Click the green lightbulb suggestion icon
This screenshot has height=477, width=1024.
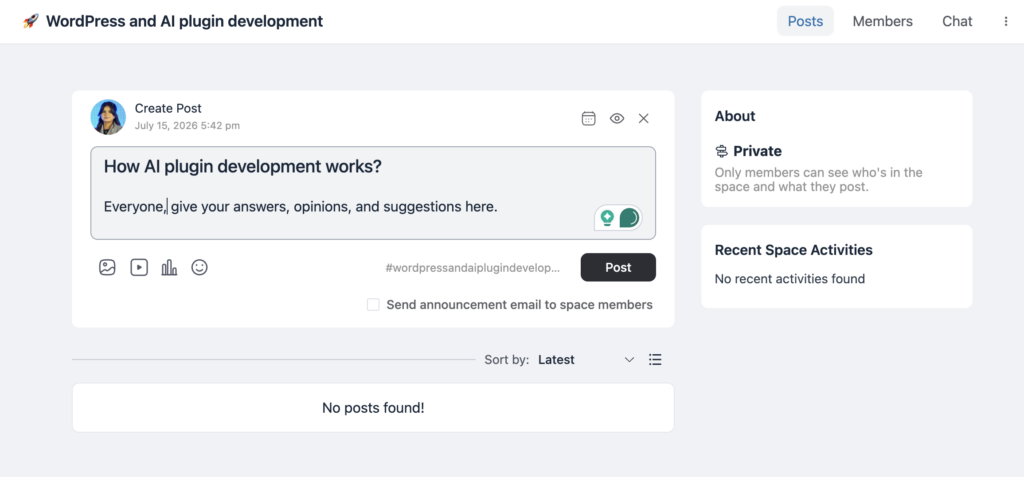coord(607,218)
